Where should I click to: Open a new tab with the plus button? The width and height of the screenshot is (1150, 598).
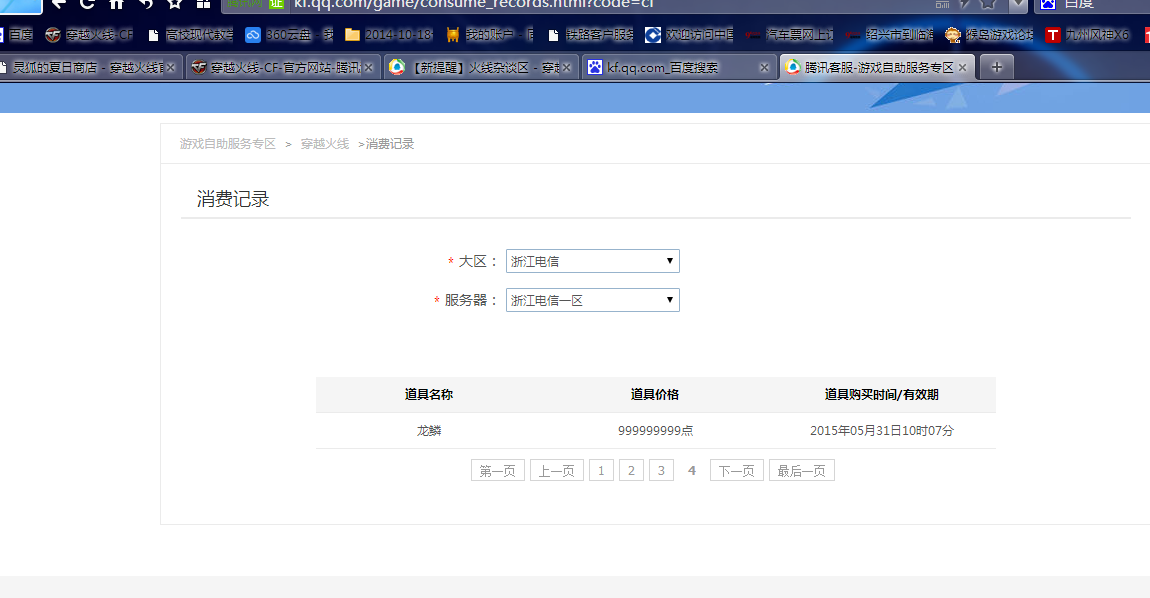click(996, 68)
